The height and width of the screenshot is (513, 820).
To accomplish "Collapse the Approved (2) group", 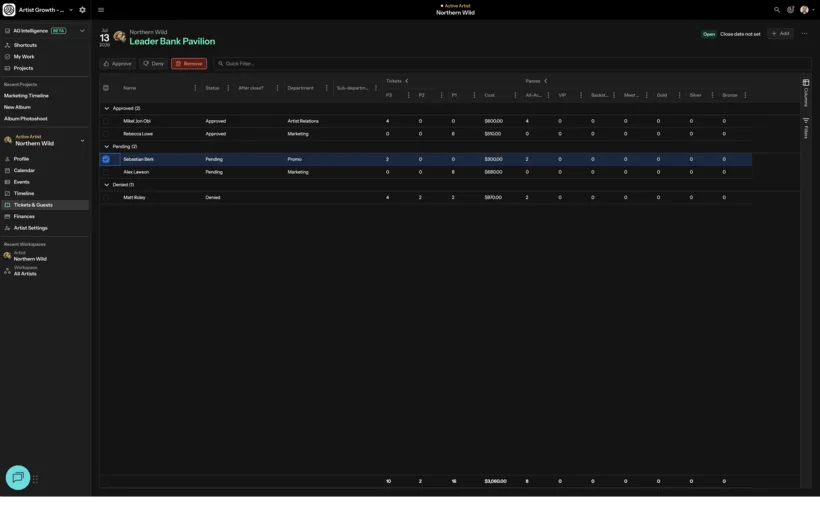I will point(107,108).
